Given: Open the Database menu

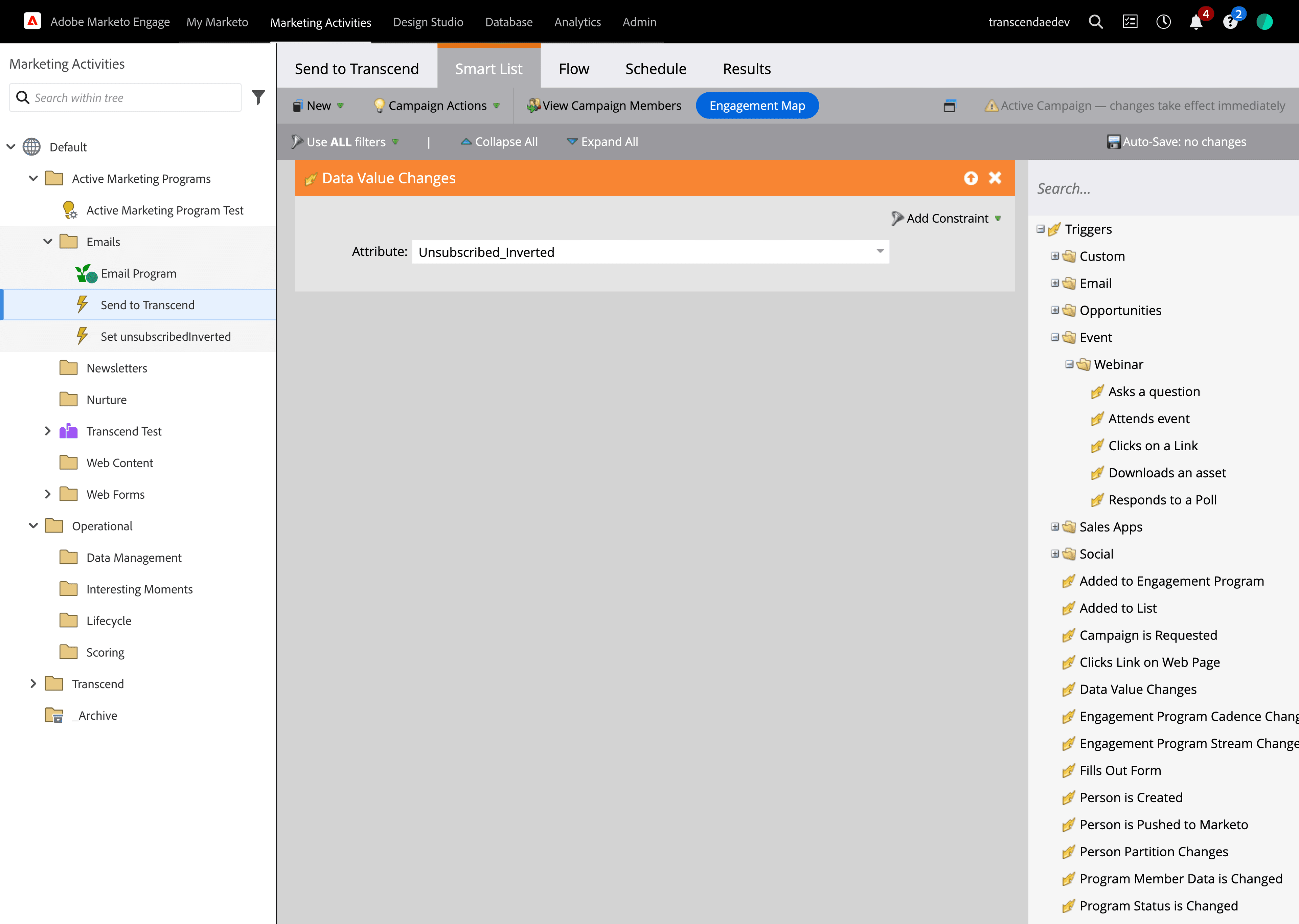Looking at the screenshot, I should [x=508, y=22].
